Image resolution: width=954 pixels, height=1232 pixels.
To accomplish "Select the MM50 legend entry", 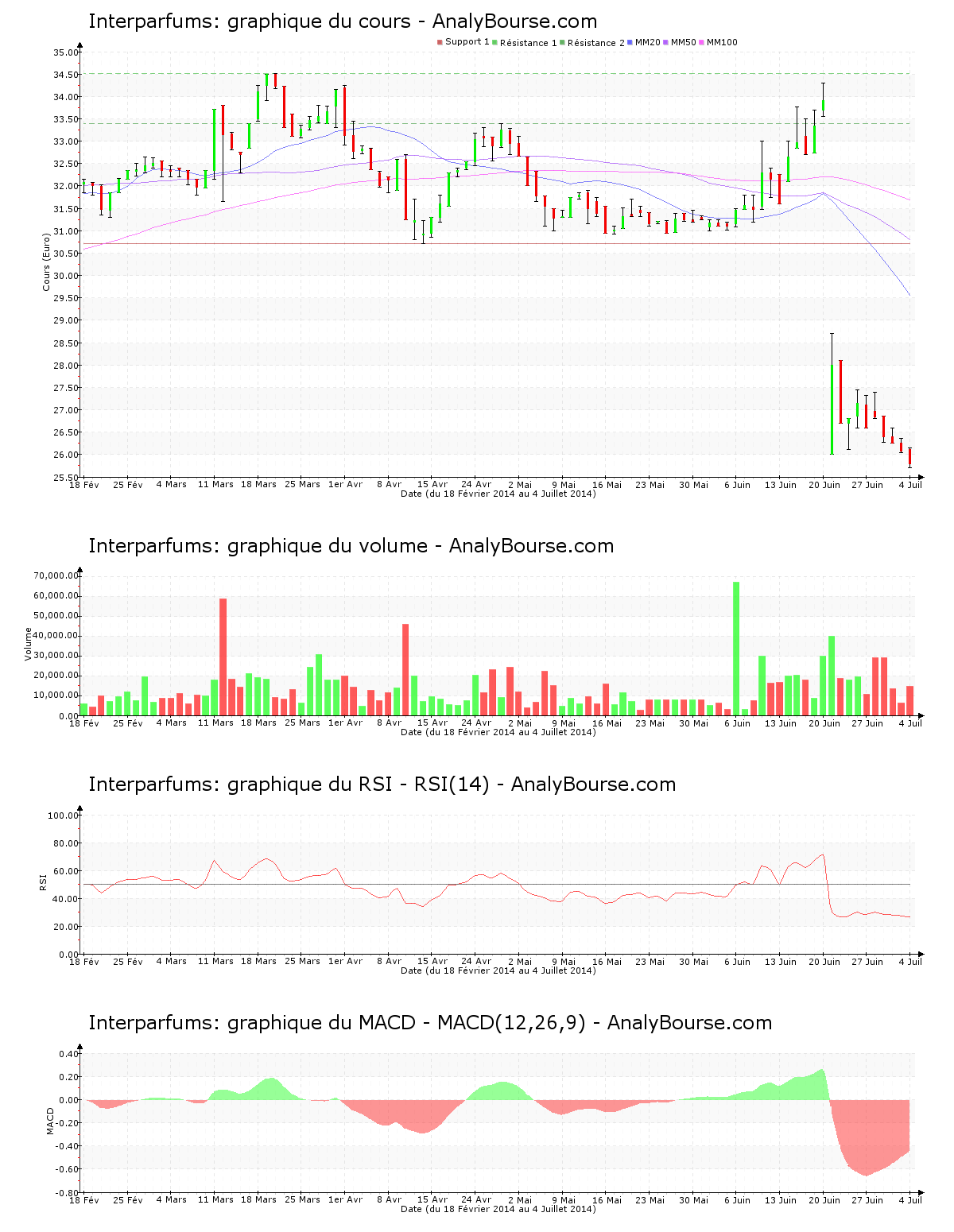I will coord(680,42).
